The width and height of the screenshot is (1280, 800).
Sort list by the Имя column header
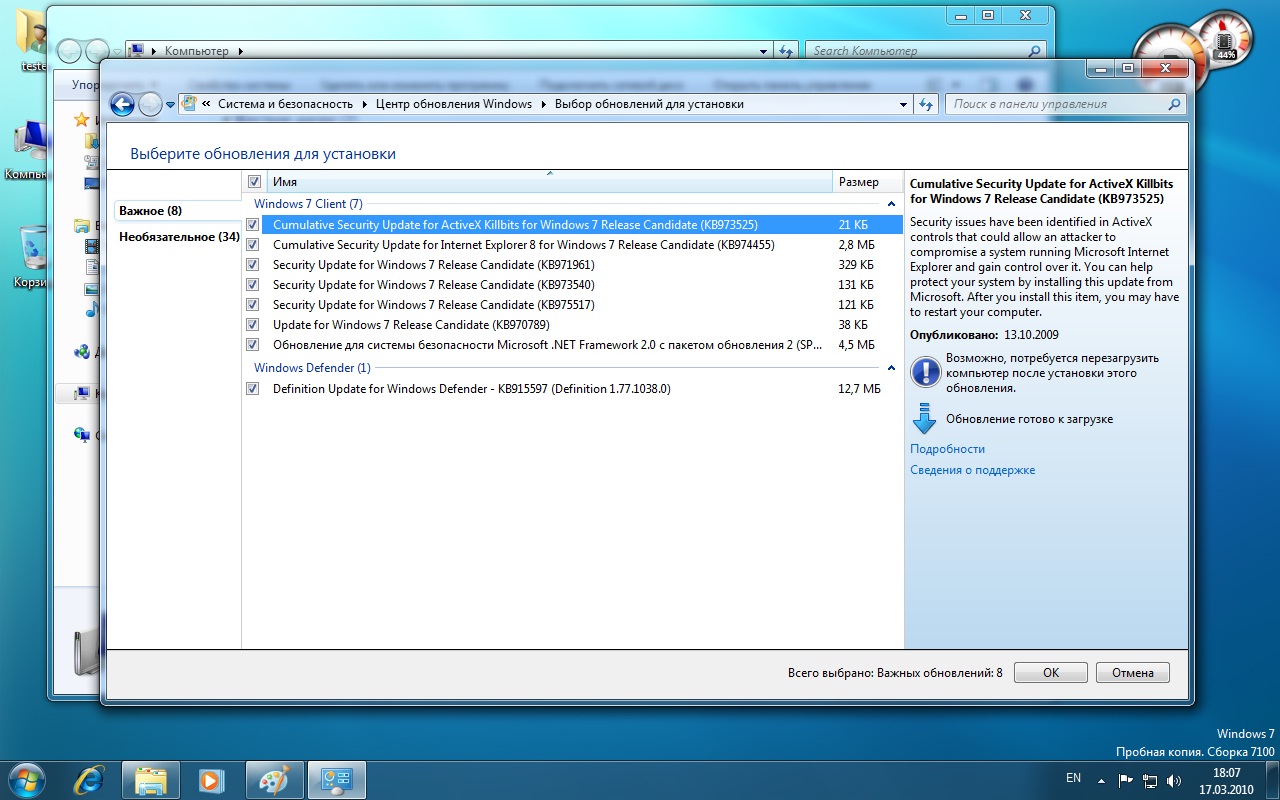[549, 182]
